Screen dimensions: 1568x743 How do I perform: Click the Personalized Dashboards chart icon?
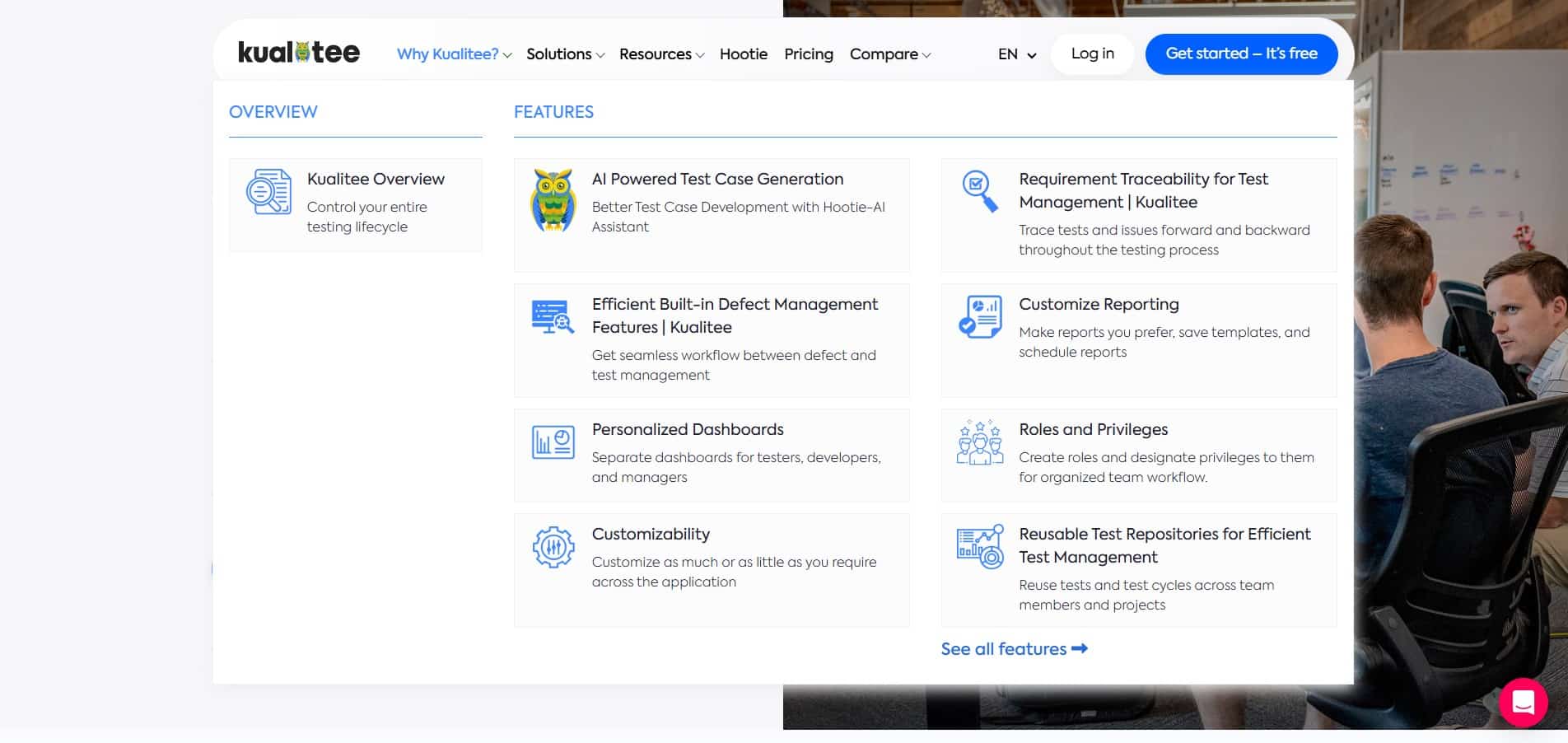[553, 442]
